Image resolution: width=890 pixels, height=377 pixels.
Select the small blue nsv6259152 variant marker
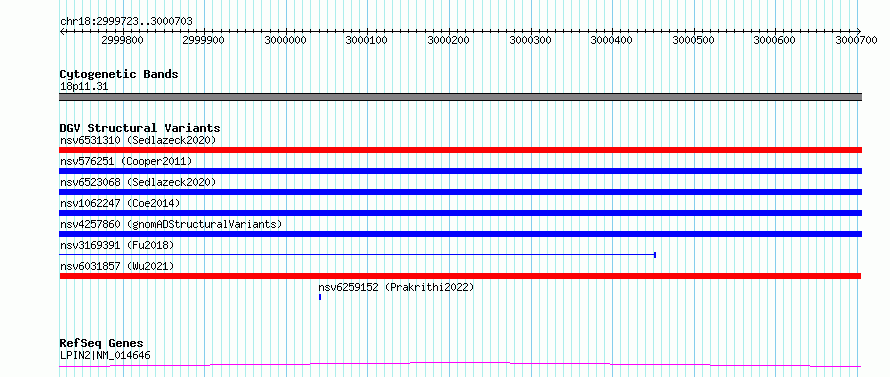[x=320, y=297]
